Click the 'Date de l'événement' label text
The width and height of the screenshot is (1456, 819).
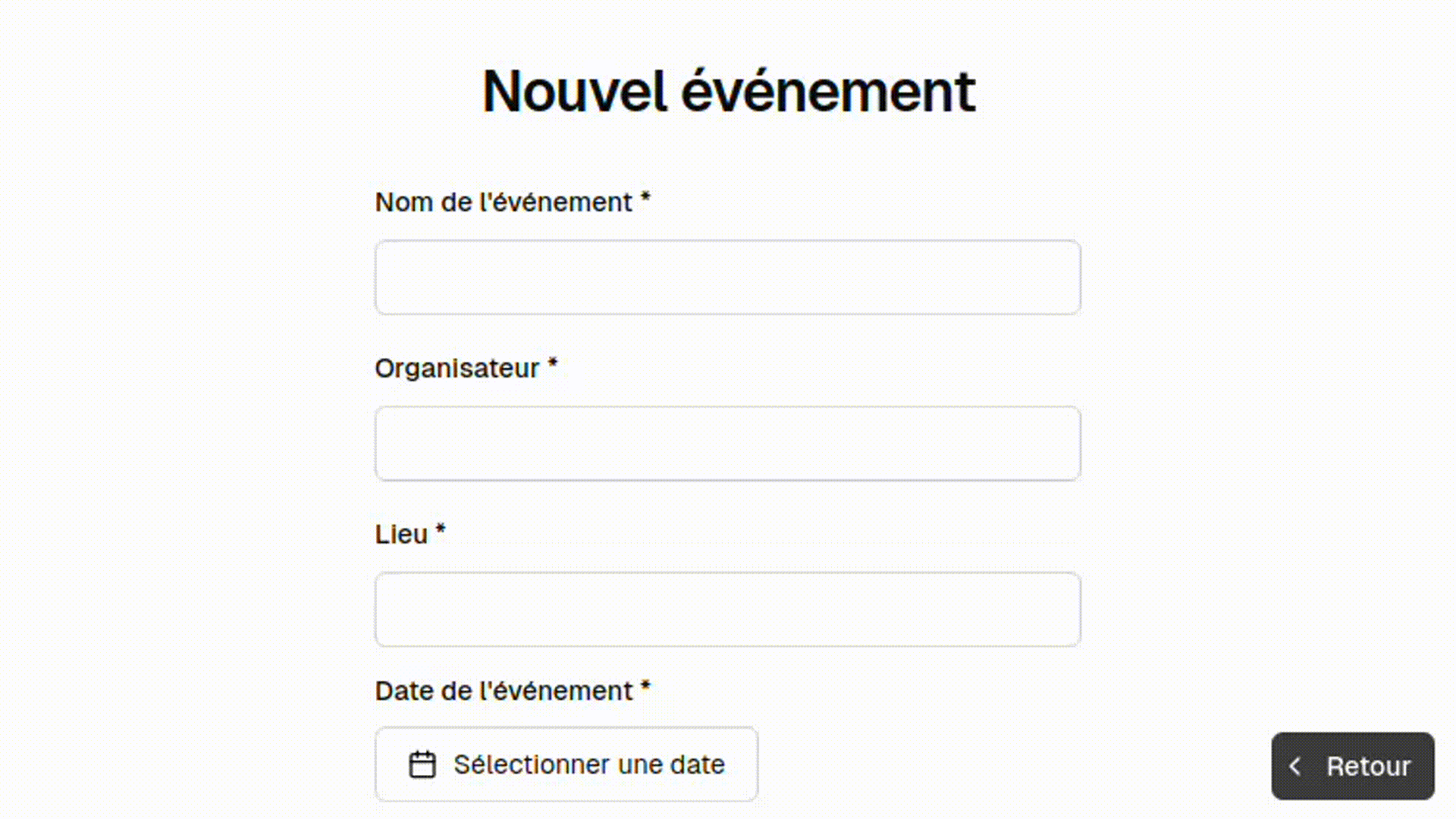pyautogui.click(x=504, y=692)
